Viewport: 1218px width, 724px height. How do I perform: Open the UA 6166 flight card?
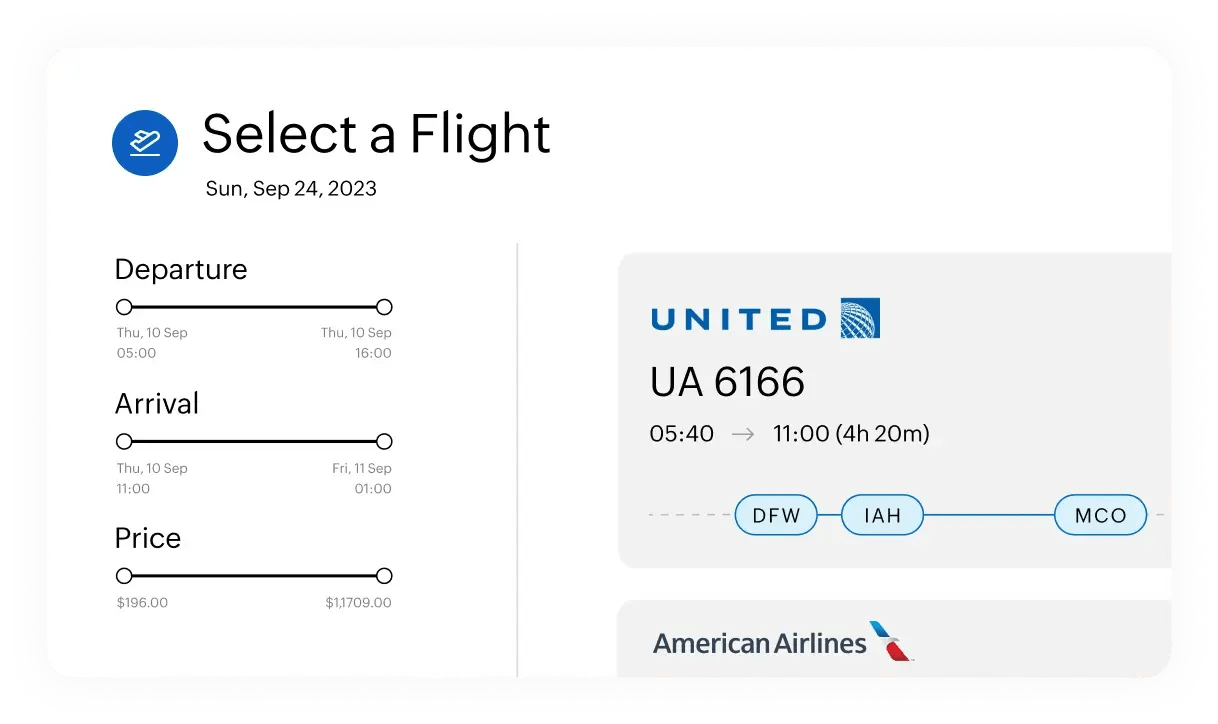(727, 382)
